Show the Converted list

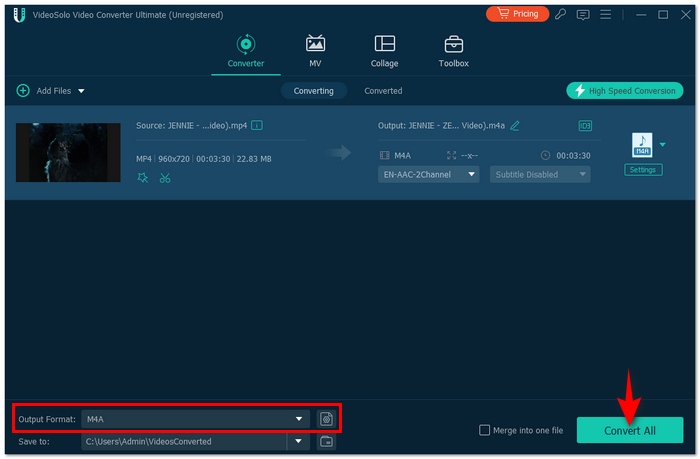(x=383, y=91)
